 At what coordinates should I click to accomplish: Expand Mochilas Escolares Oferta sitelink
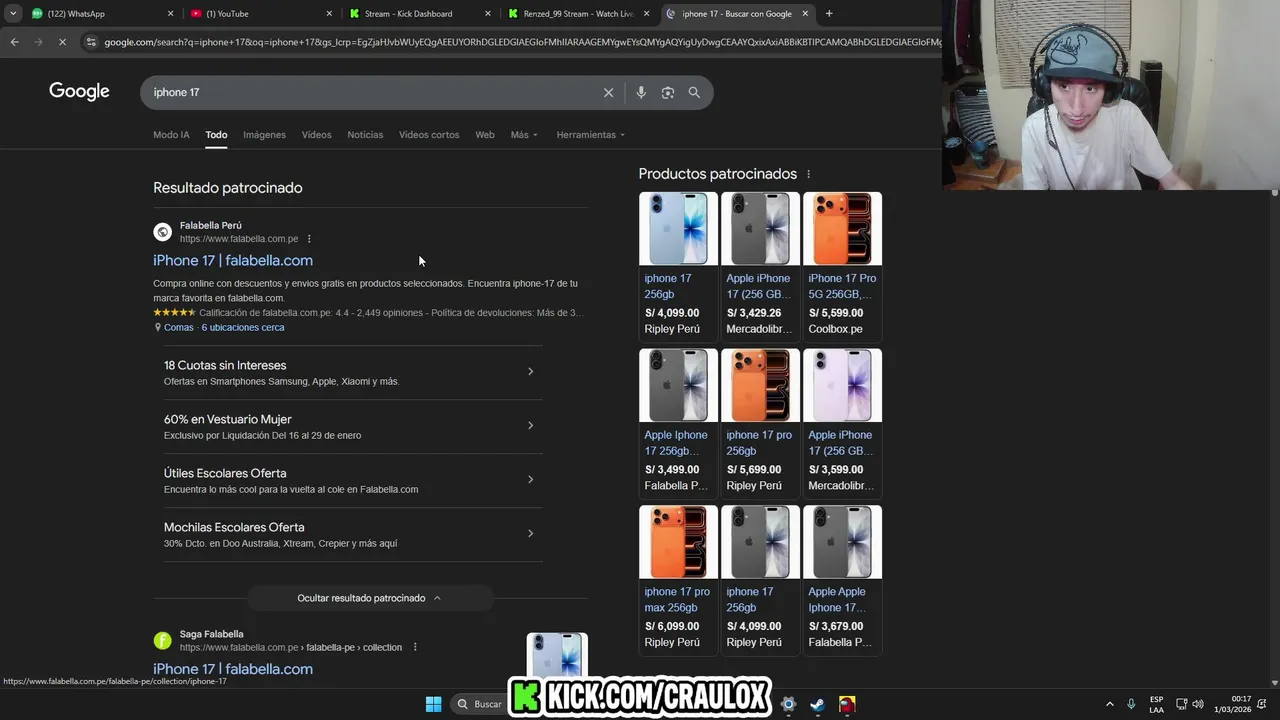[x=353, y=534]
